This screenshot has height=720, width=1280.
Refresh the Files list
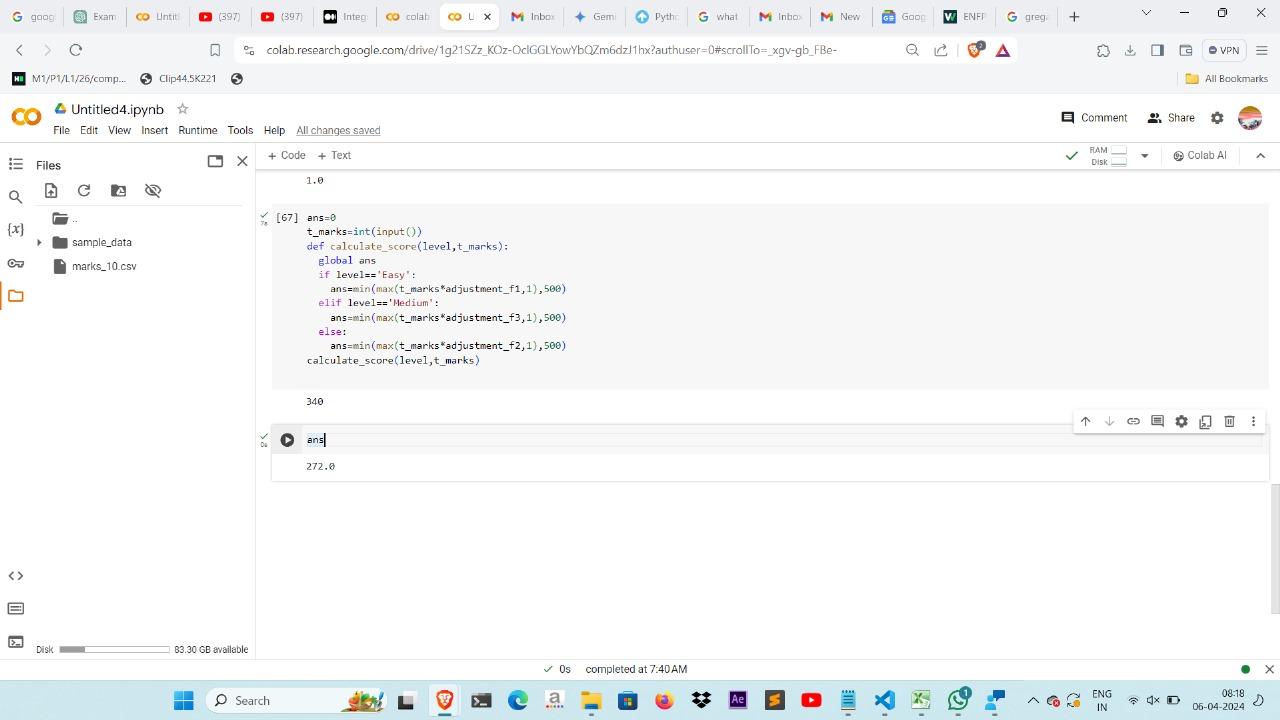click(x=84, y=190)
